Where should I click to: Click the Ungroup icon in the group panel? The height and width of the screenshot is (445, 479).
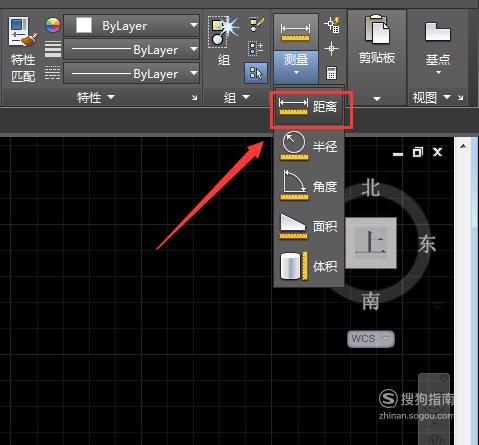point(257,25)
